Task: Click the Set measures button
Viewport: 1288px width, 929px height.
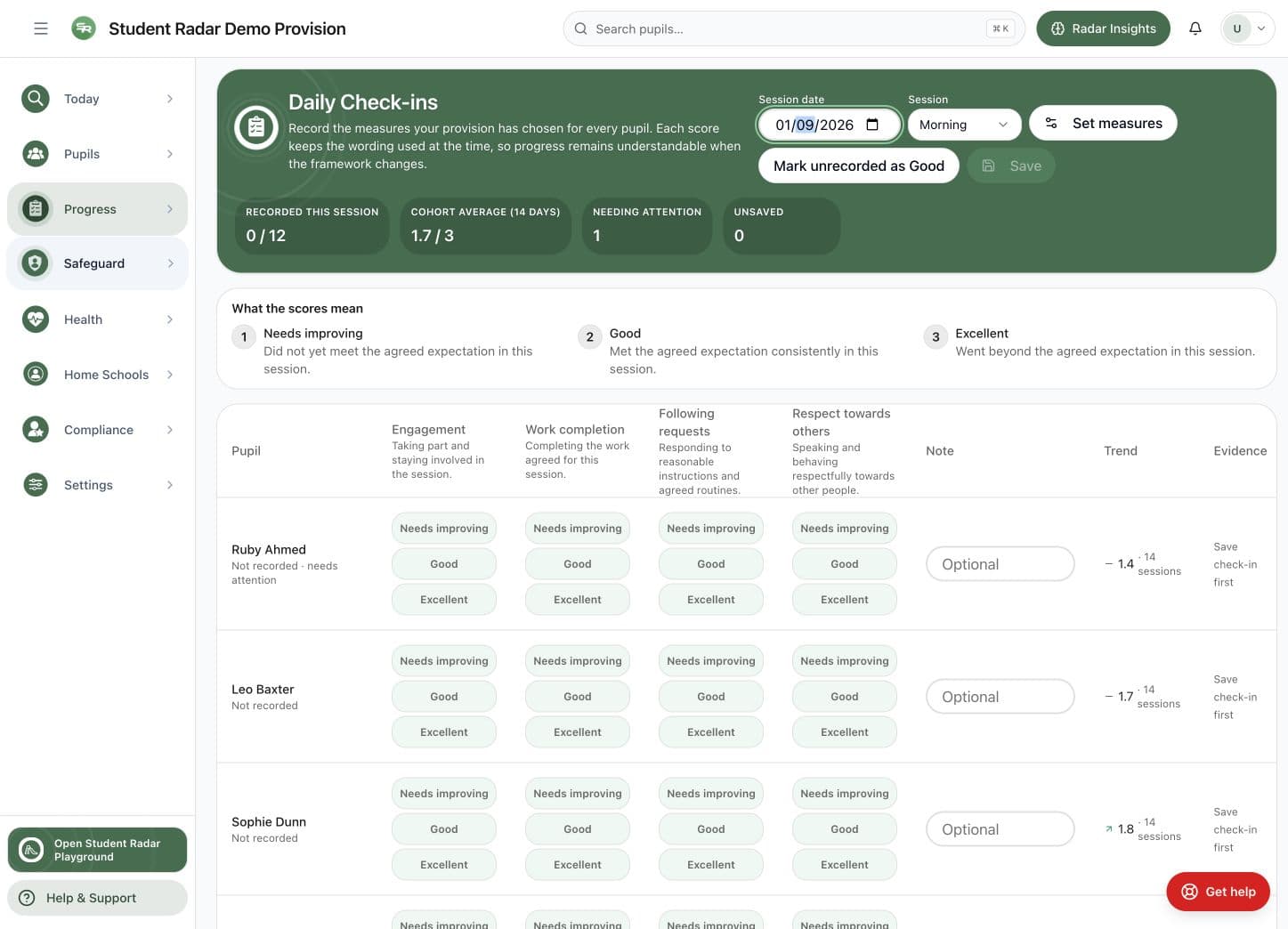Action: [1103, 123]
